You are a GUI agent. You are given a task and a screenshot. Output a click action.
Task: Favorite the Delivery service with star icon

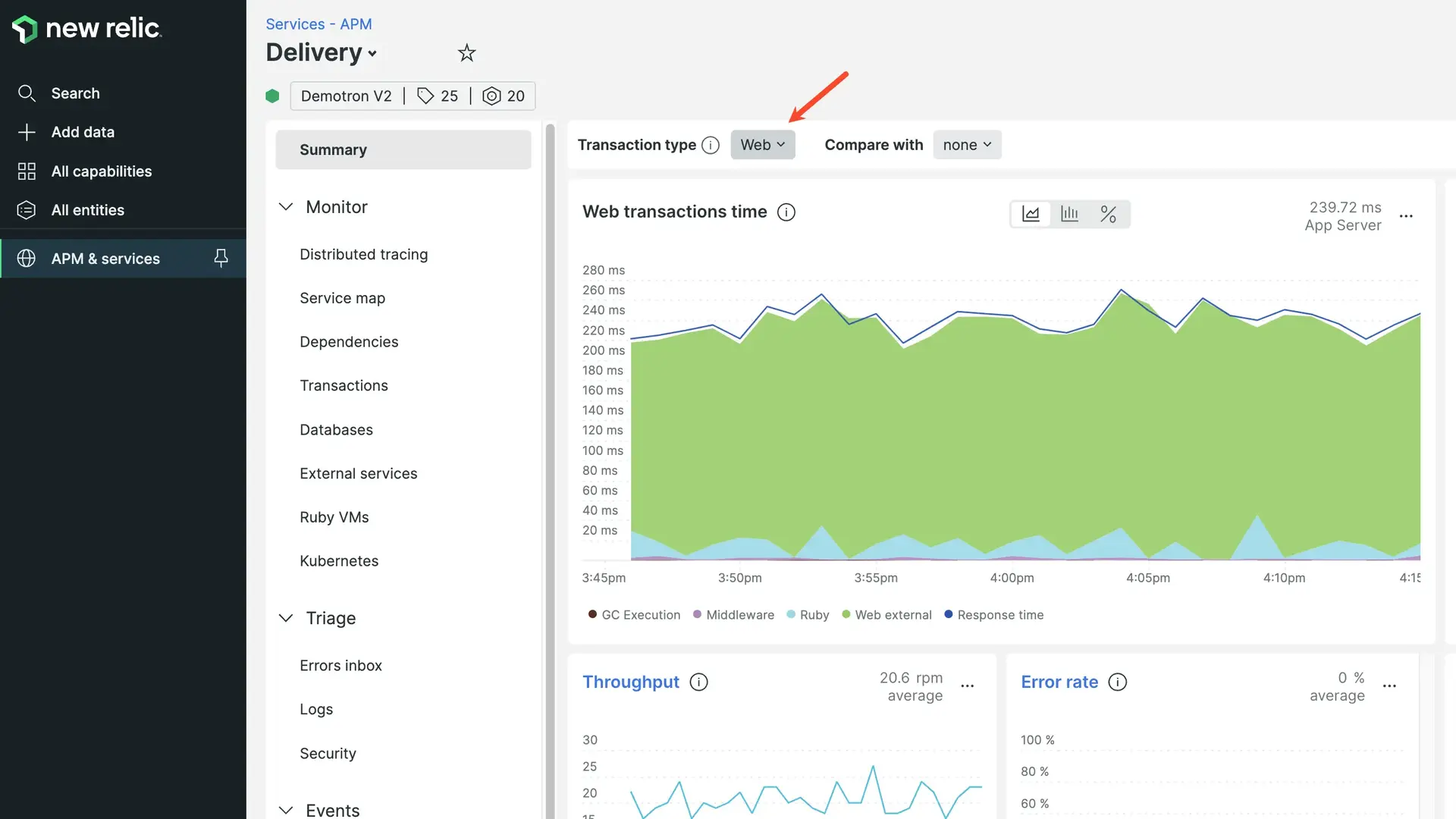466,53
